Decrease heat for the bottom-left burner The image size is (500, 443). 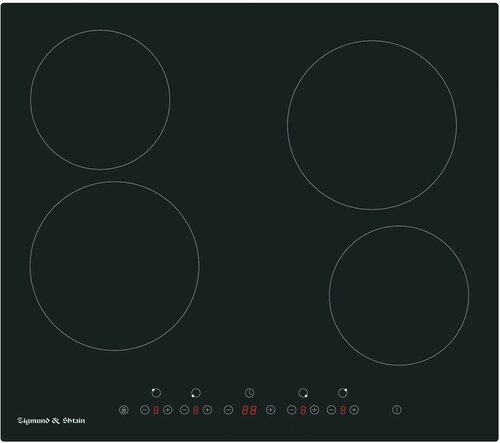tap(184, 410)
